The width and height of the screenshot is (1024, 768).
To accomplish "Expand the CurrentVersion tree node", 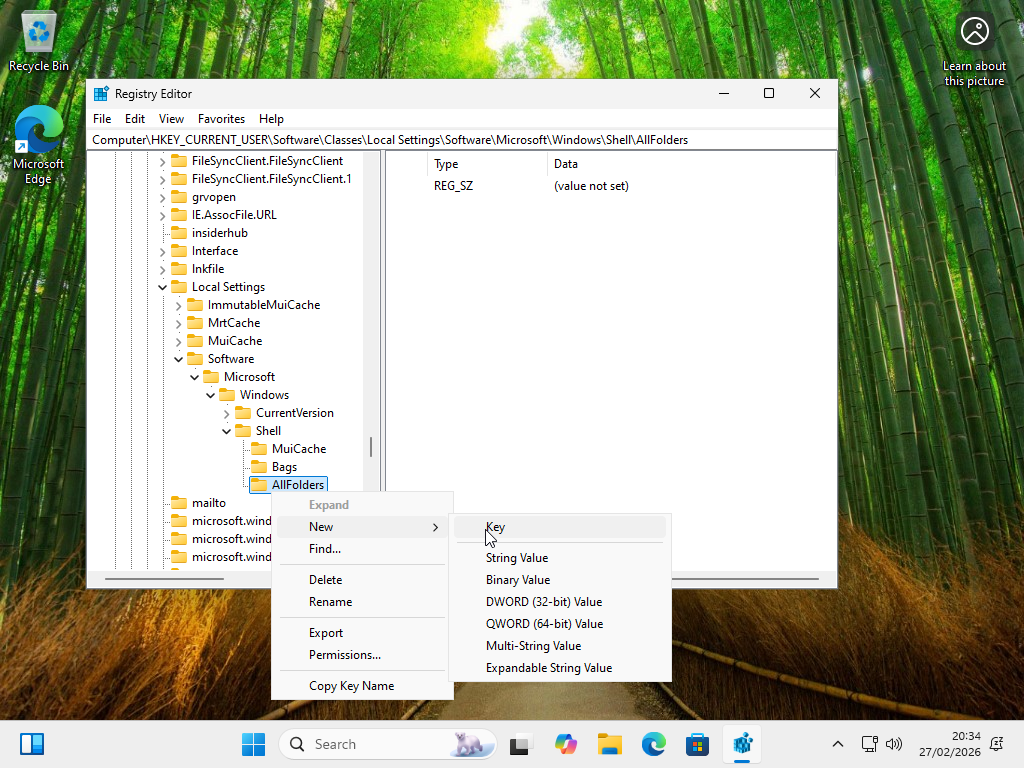I will point(227,413).
